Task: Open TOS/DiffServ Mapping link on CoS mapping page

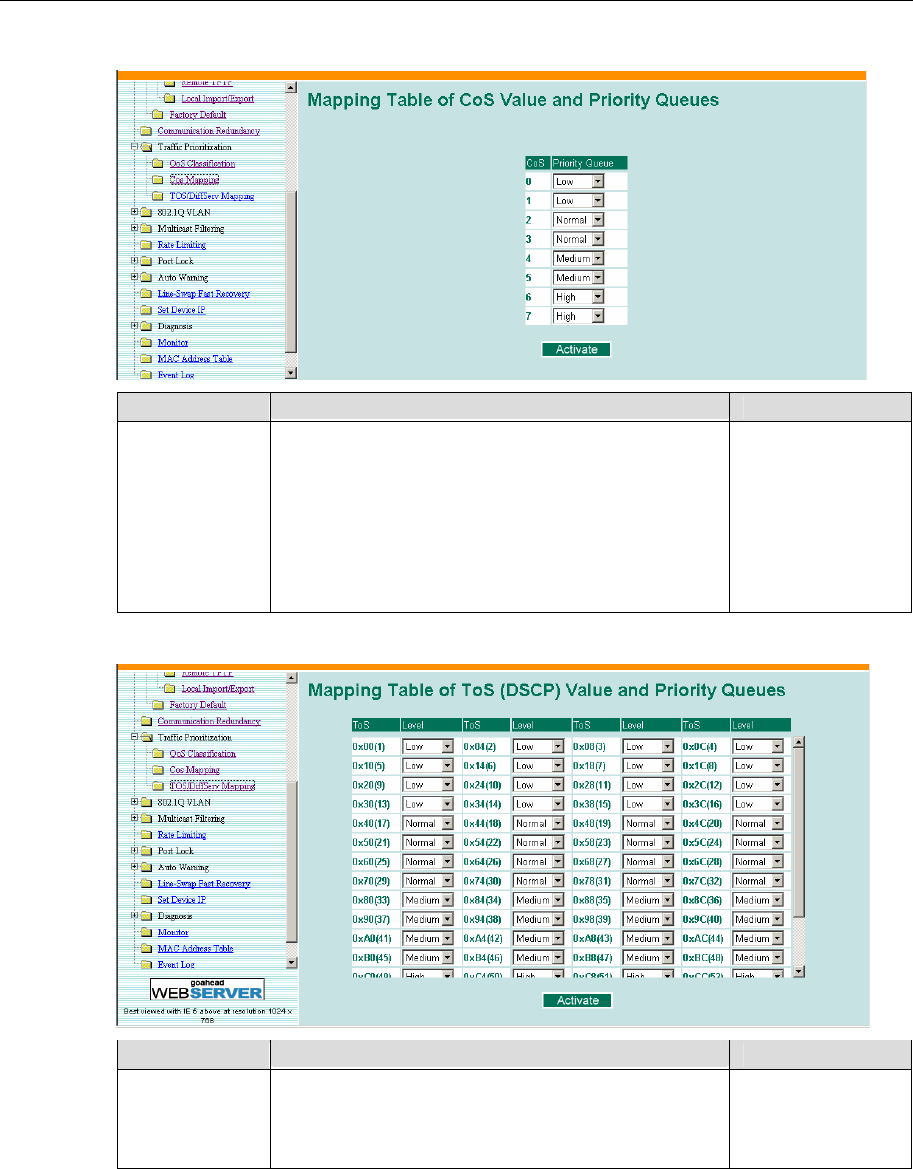Action: (x=212, y=196)
